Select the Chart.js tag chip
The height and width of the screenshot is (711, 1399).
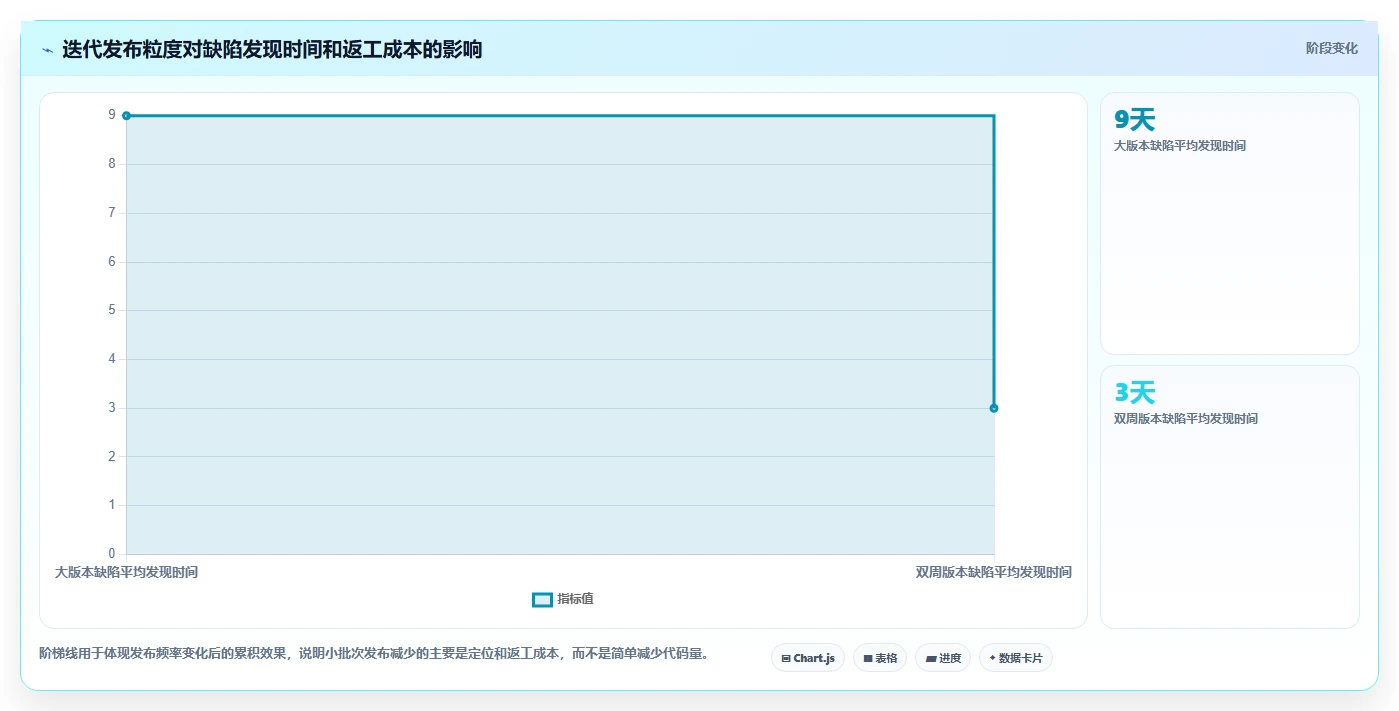[x=807, y=658]
